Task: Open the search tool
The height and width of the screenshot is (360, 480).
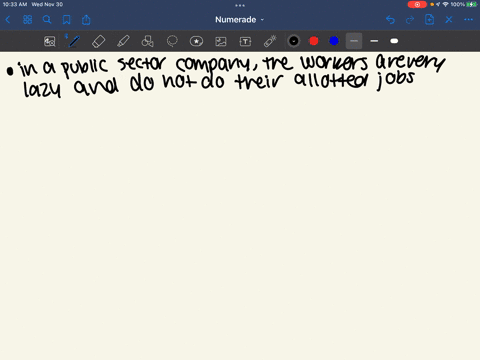Action: tap(47, 20)
